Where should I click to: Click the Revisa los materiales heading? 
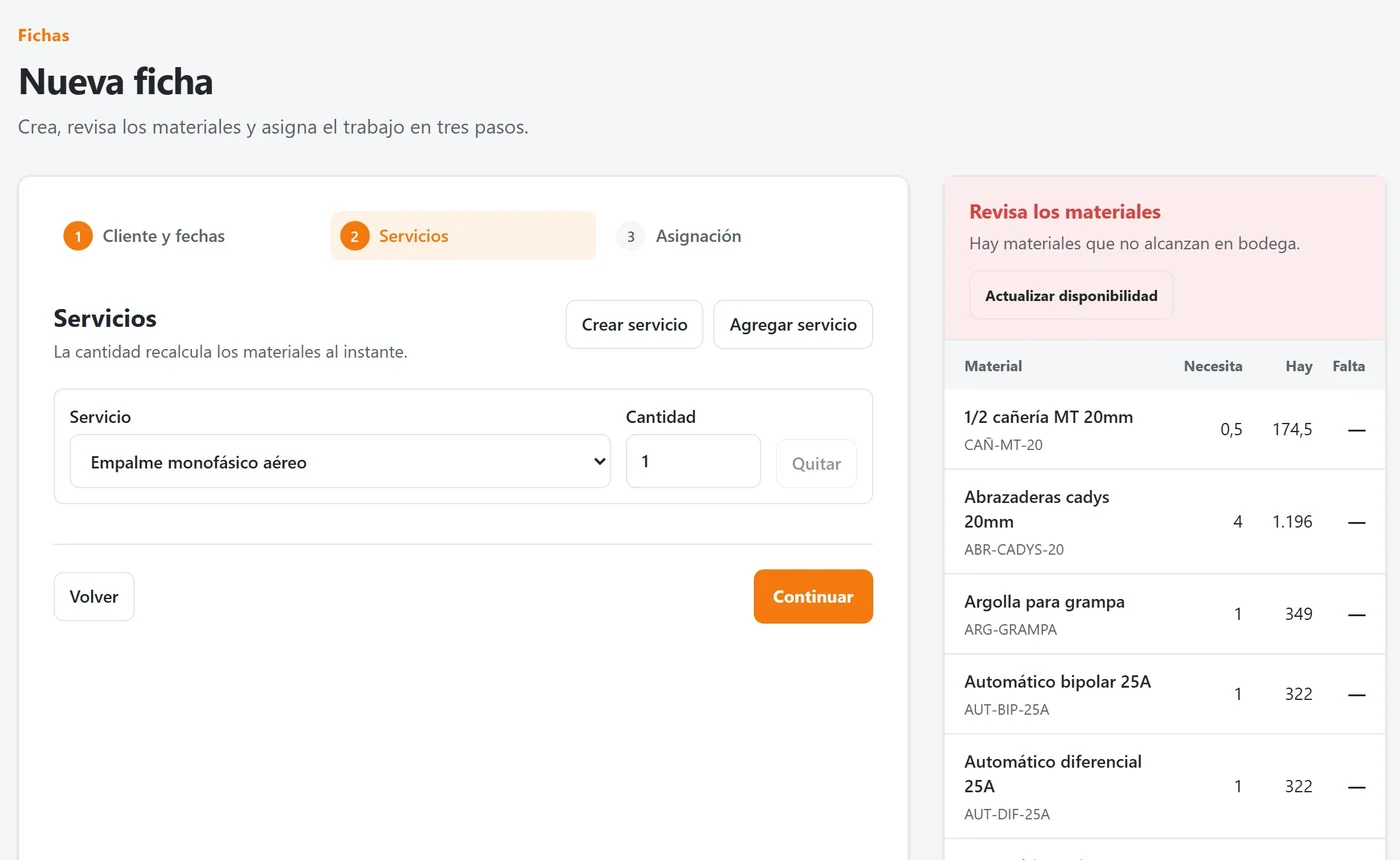tap(1065, 212)
